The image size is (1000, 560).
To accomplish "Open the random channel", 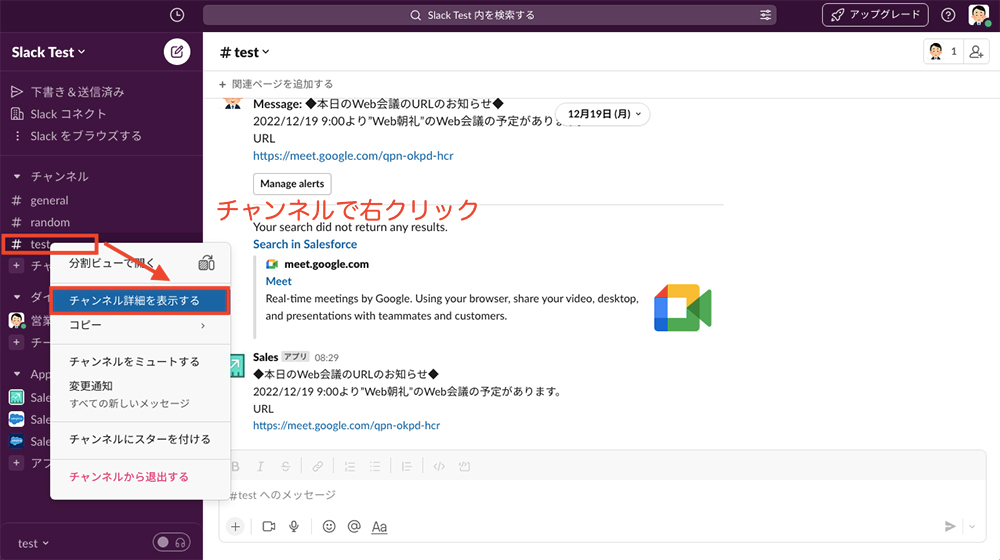I will pos(50,223).
